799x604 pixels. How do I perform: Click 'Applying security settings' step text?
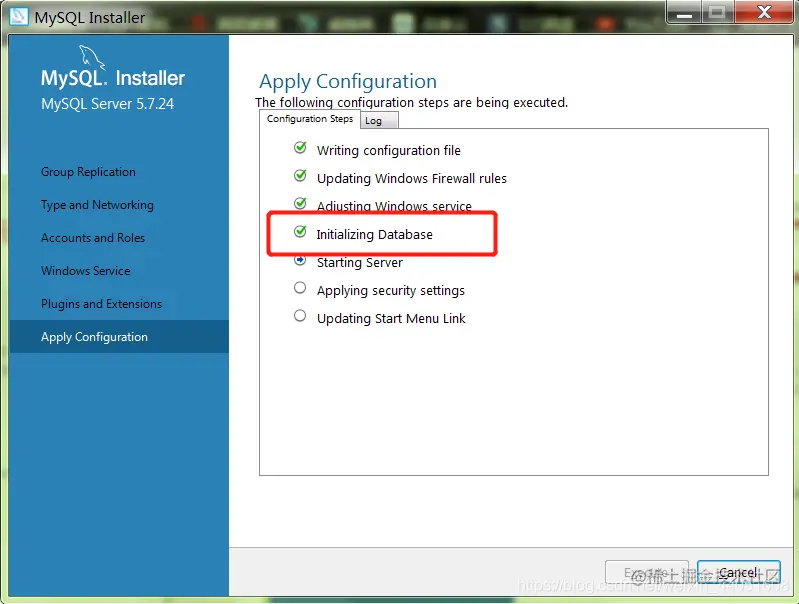[x=391, y=291]
